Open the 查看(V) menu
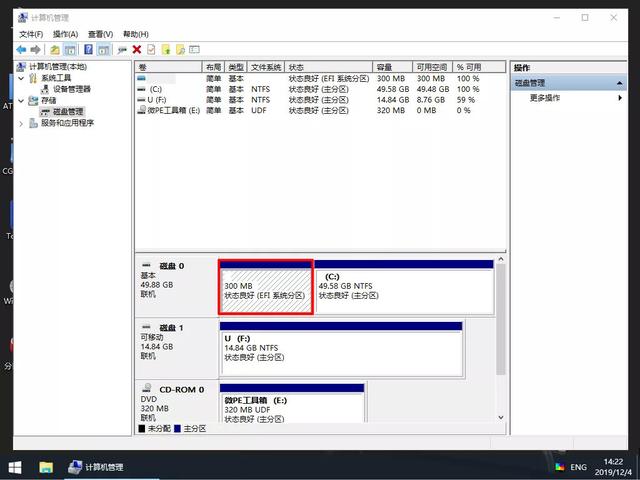The image size is (640, 480). pyautogui.click(x=100, y=34)
